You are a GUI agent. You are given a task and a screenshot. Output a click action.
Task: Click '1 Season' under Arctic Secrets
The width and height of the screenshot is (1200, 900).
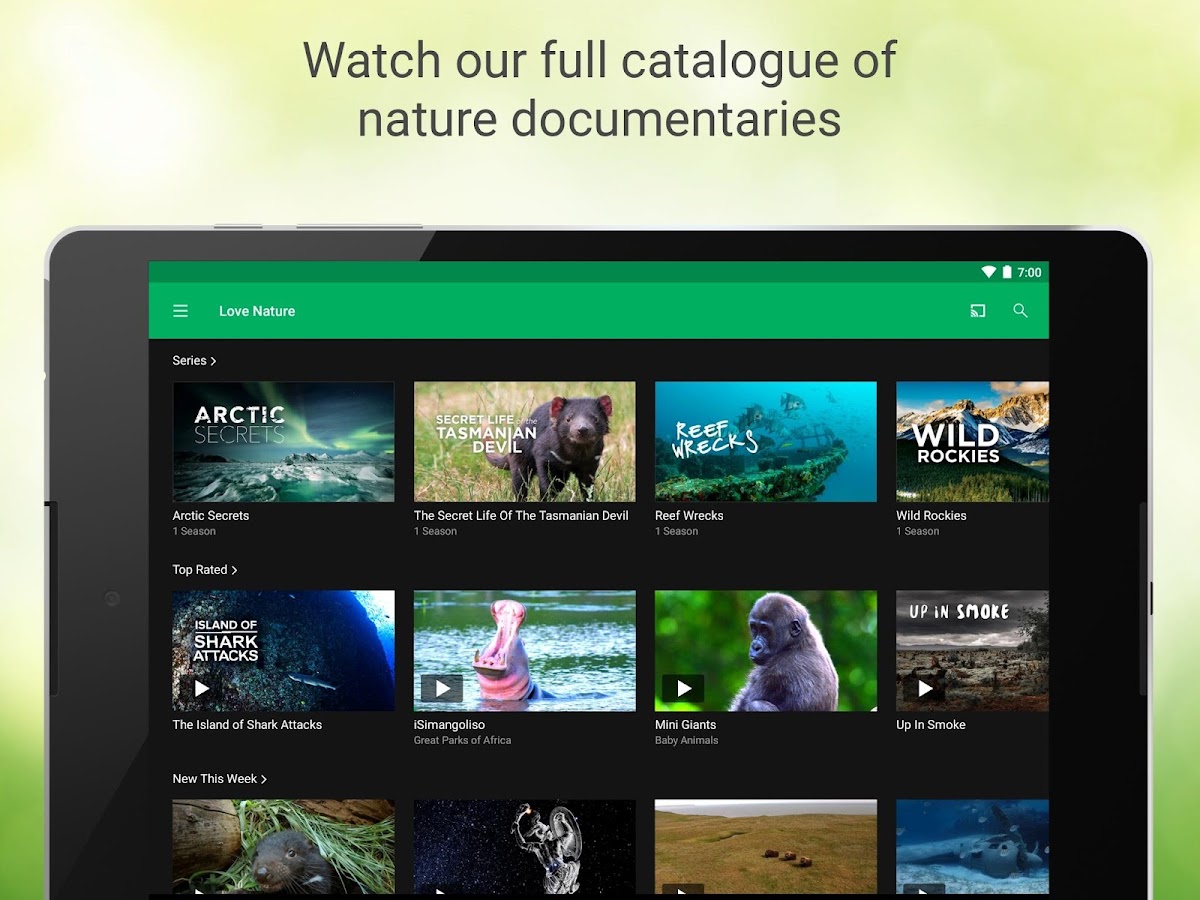194,532
